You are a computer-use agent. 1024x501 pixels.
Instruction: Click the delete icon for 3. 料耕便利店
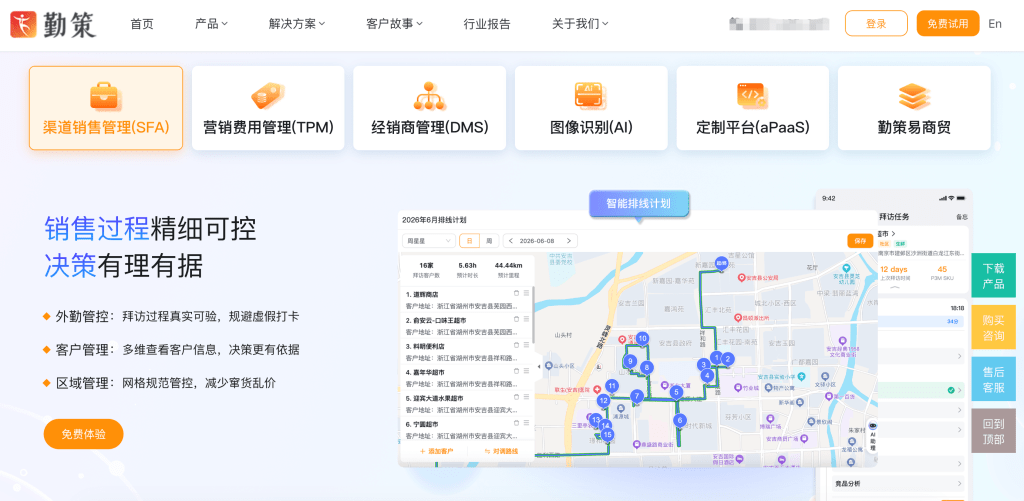tap(516, 346)
